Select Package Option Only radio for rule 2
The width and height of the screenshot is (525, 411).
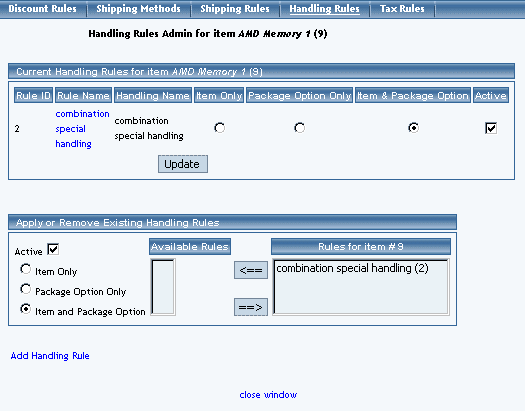[x=299, y=128]
